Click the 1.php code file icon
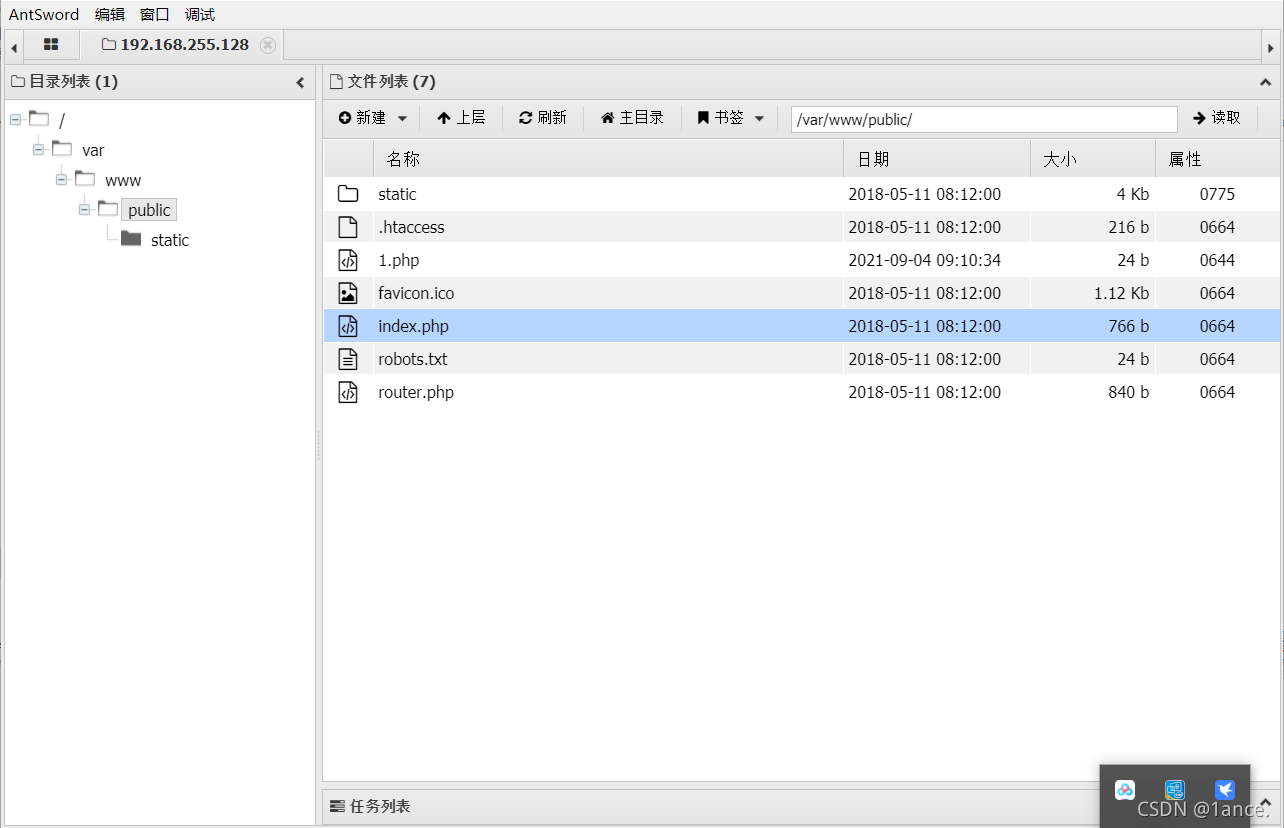This screenshot has height=828, width=1284. point(348,260)
